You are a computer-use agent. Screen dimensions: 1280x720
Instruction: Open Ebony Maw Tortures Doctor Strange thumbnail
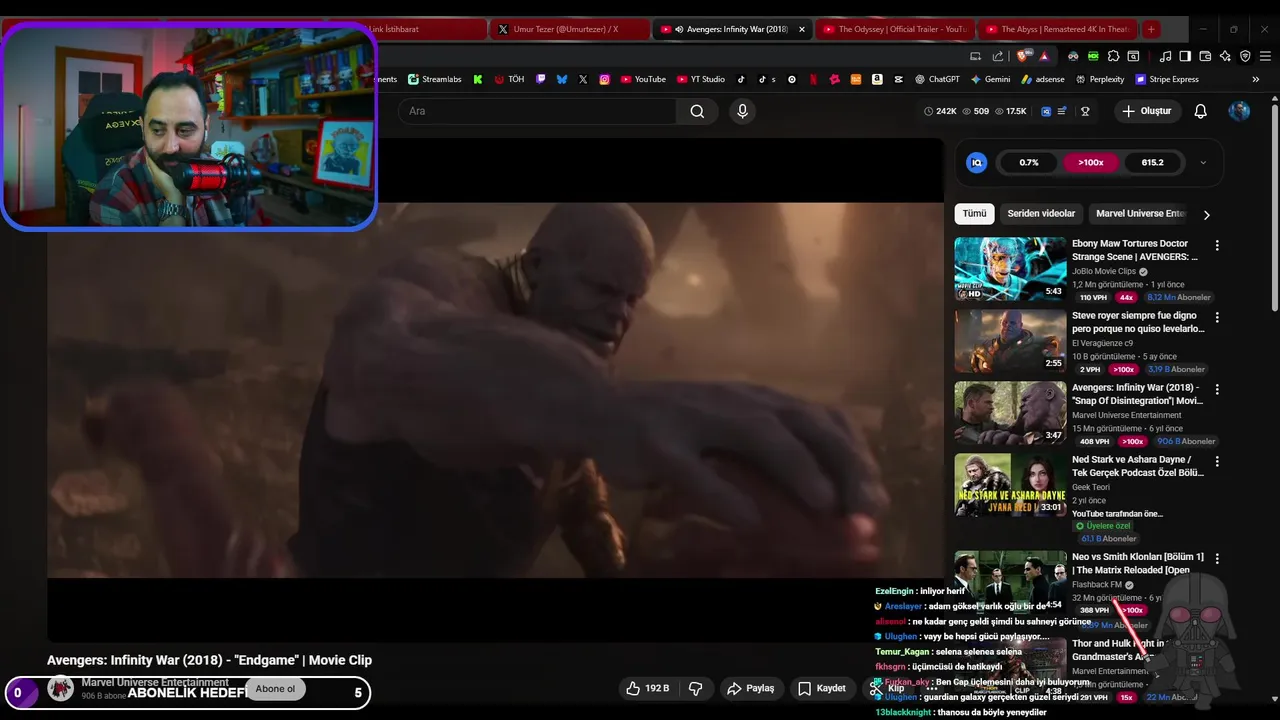click(x=1010, y=269)
